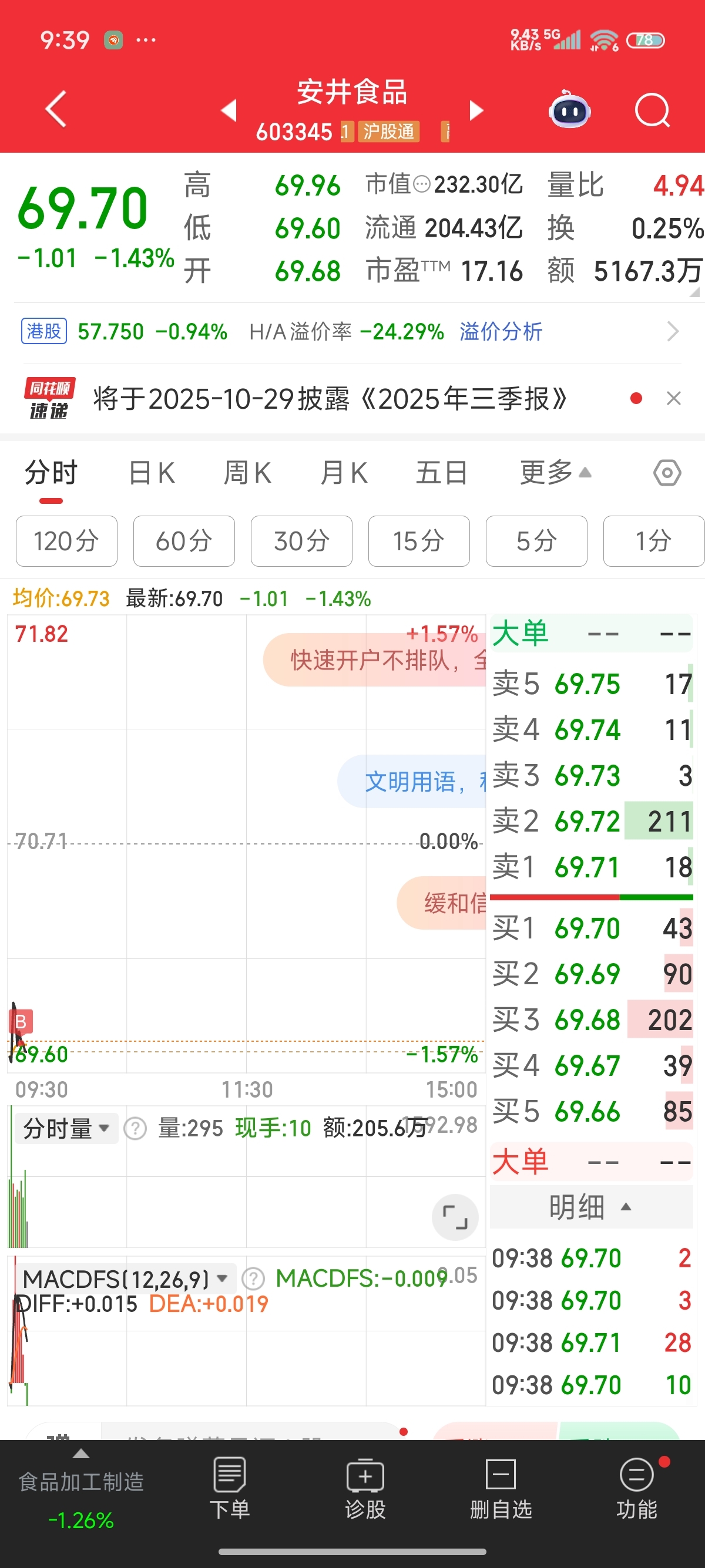
Task: Expand chart to fullscreen icon
Action: click(455, 1217)
